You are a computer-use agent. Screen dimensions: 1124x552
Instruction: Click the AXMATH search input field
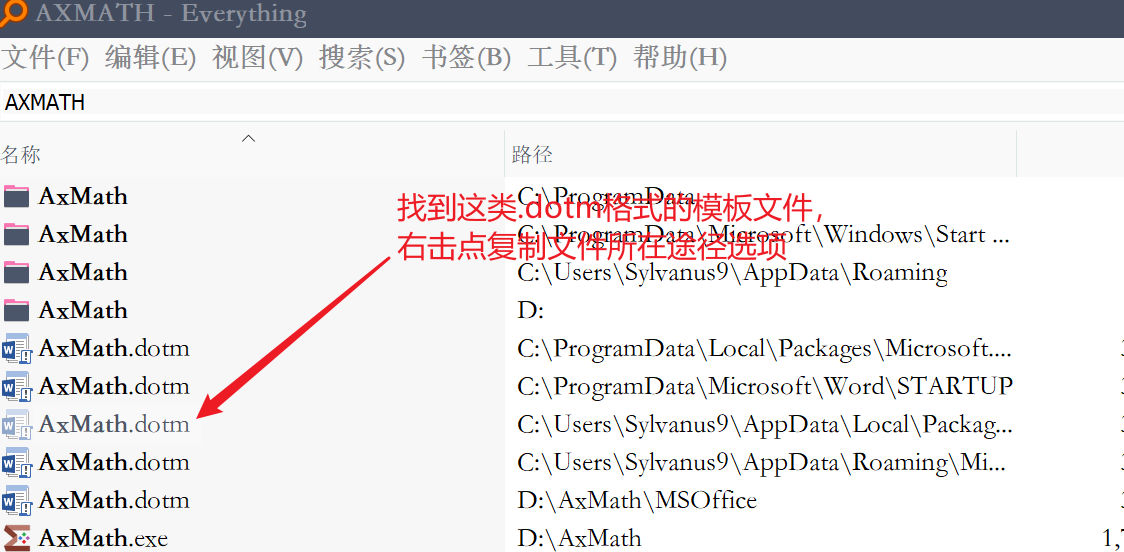coord(562,102)
